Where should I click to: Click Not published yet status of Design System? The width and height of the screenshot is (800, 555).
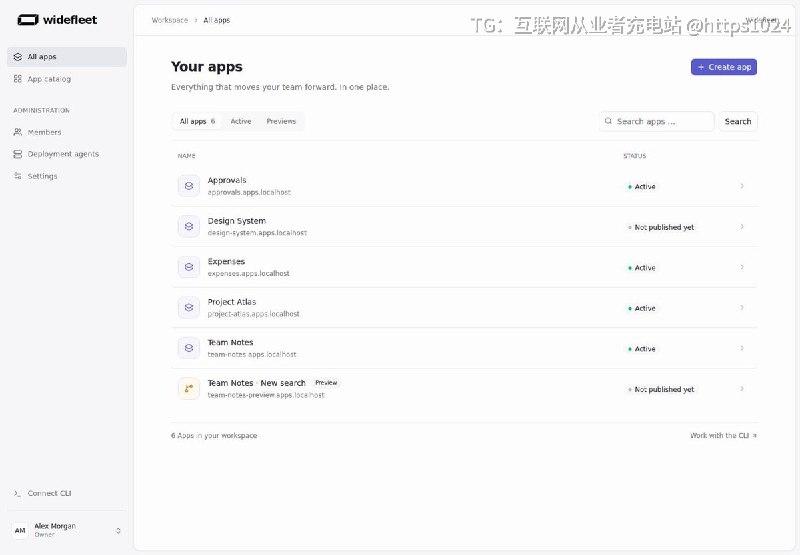tap(661, 227)
